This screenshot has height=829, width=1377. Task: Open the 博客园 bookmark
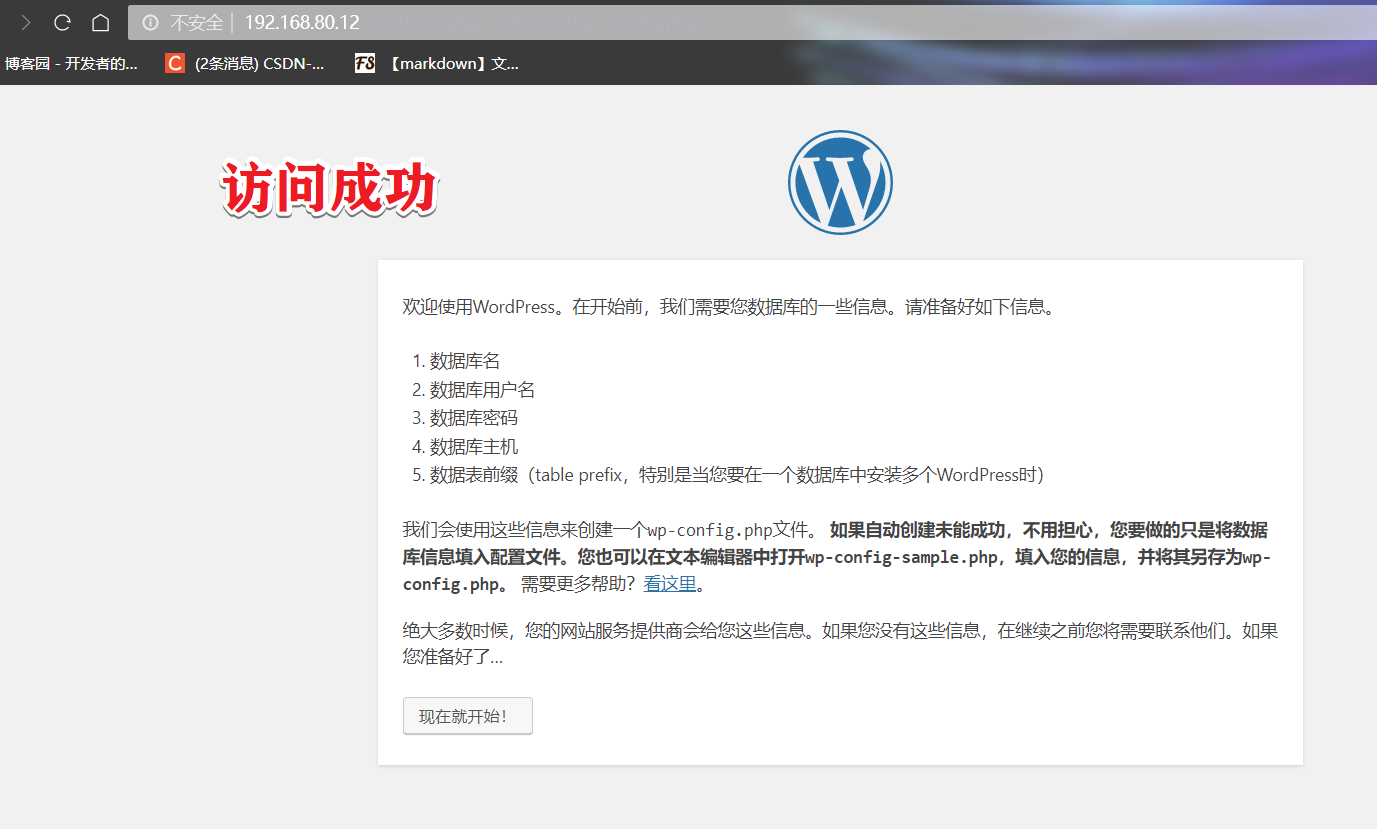[71, 64]
